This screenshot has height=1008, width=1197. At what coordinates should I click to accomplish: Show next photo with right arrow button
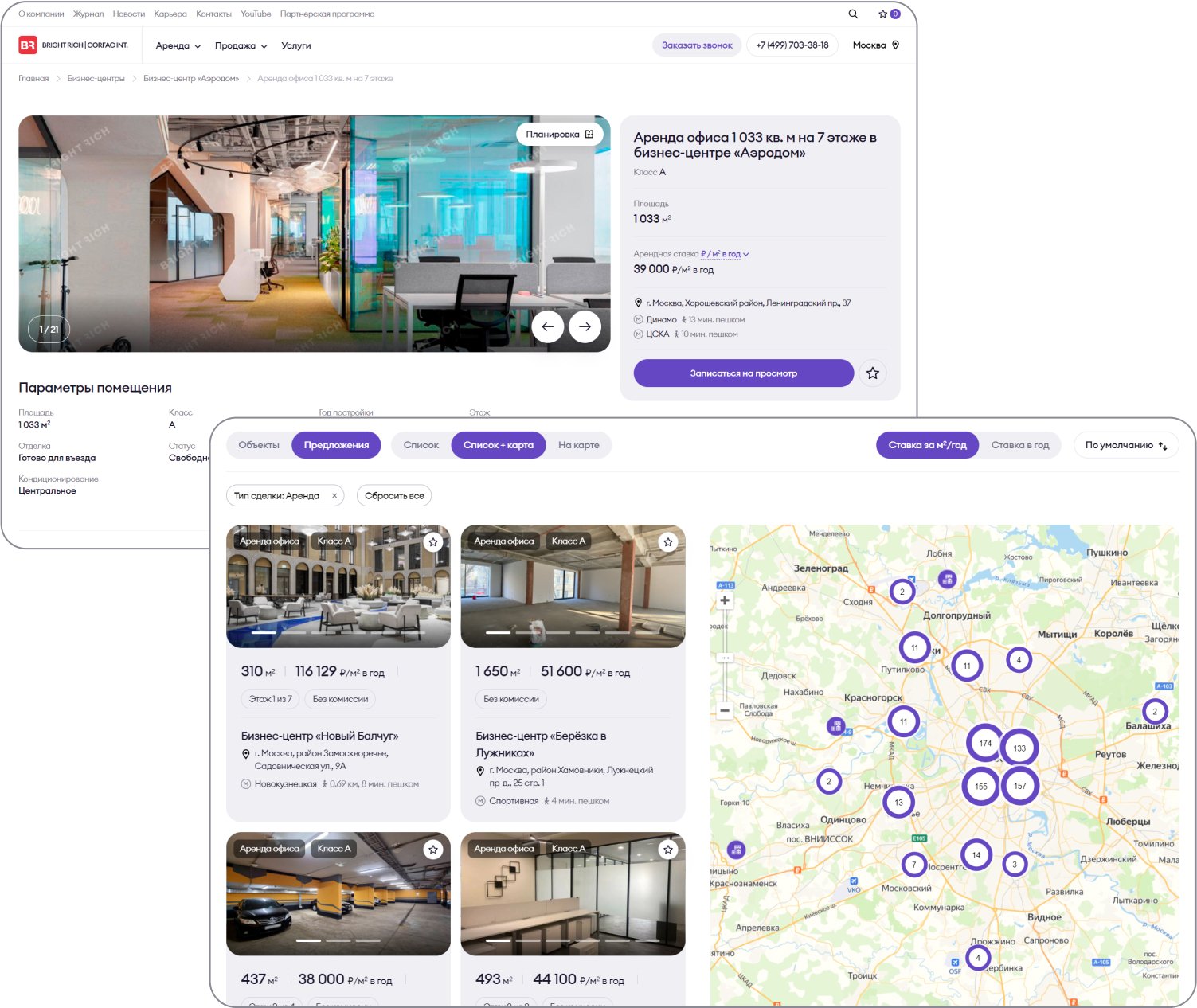coord(585,326)
